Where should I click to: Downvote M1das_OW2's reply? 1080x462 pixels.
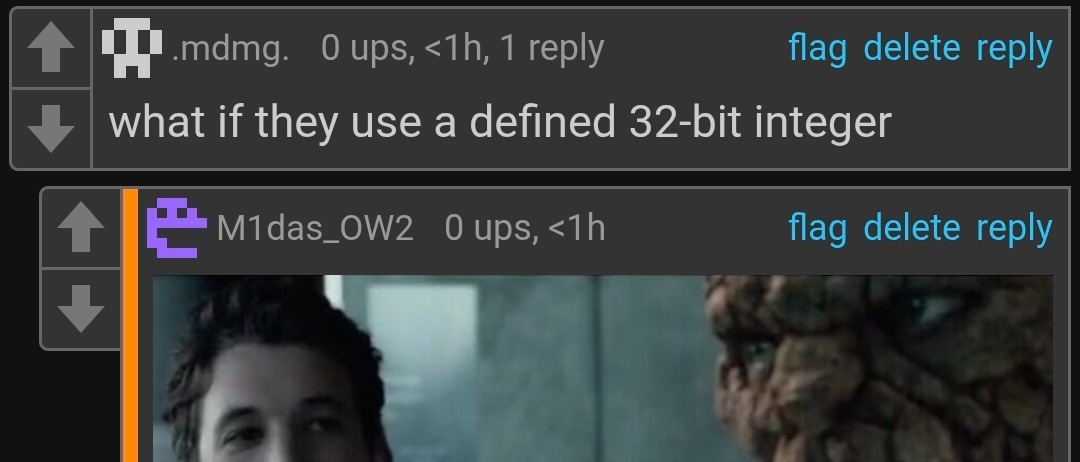[x=81, y=308]
